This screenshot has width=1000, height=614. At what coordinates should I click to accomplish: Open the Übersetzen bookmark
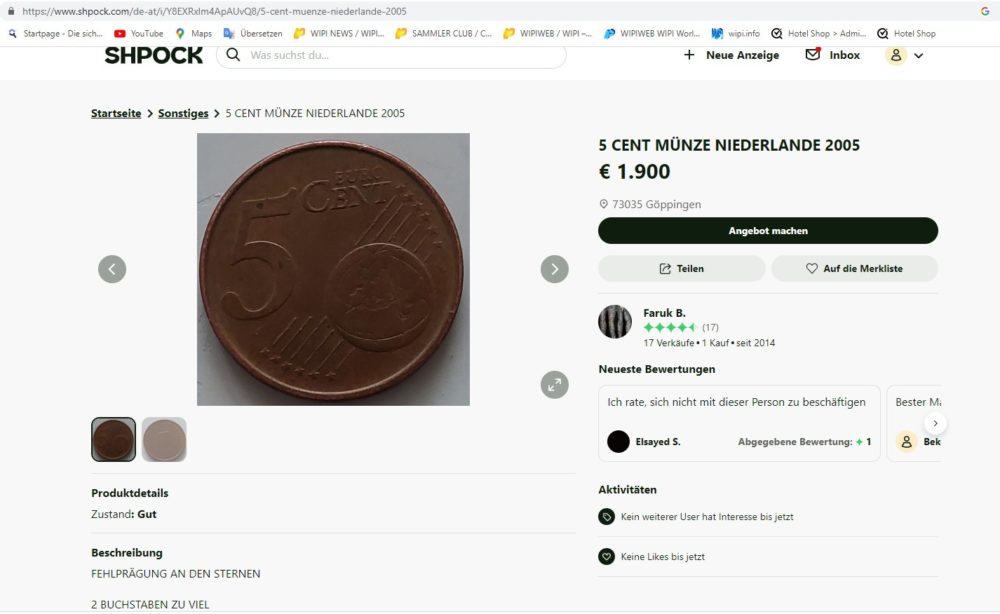pyautogui.click(x=253, y=33)
